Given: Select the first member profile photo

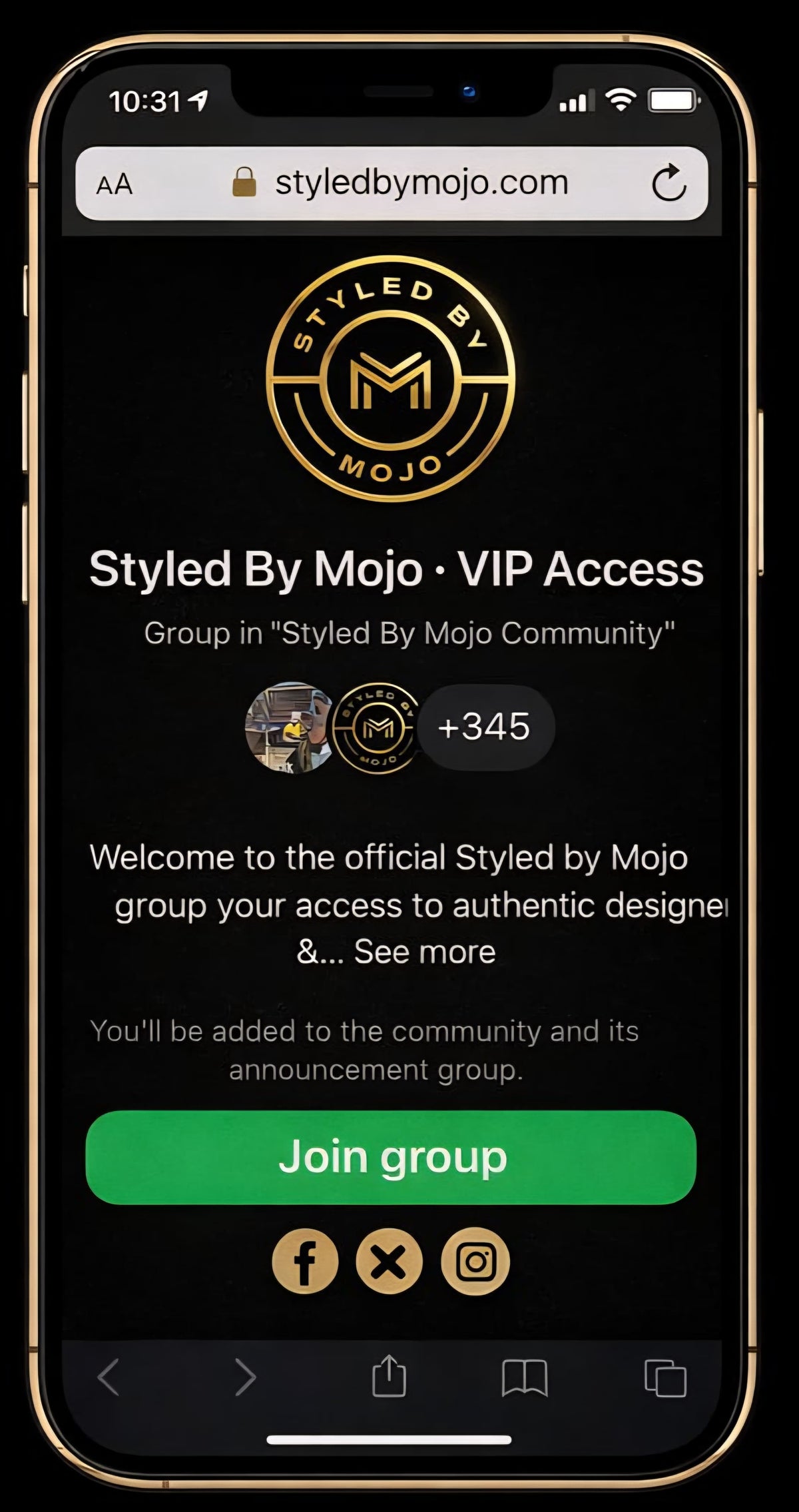Looking at the screenshot, I should 289,727.
